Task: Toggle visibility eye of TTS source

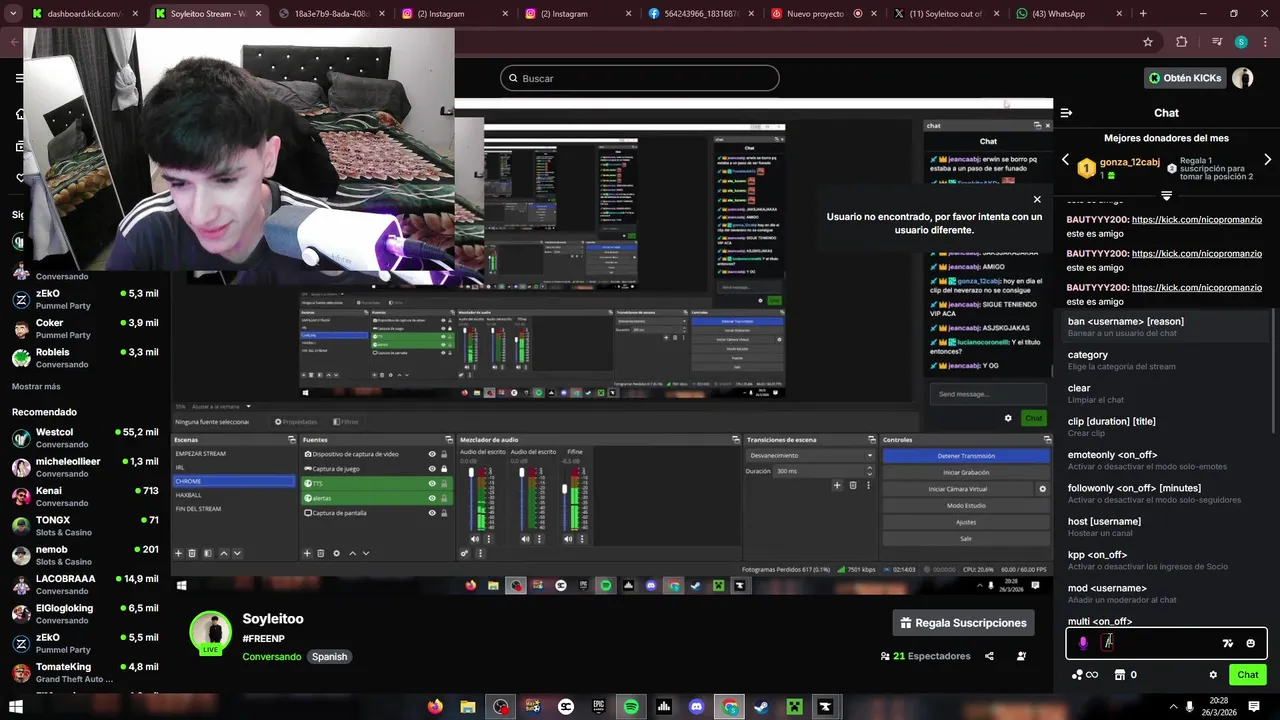Action: 432,483
